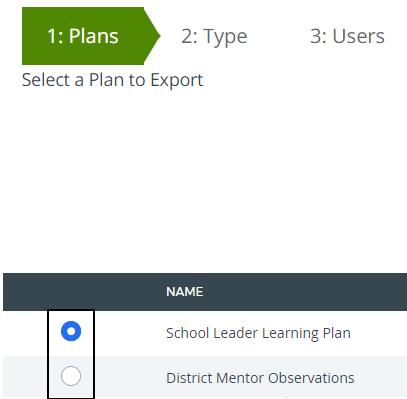The image size is (407, 399).
Task: Click the School Leader Learning Plan name
Action: click(x=258, y=333)
